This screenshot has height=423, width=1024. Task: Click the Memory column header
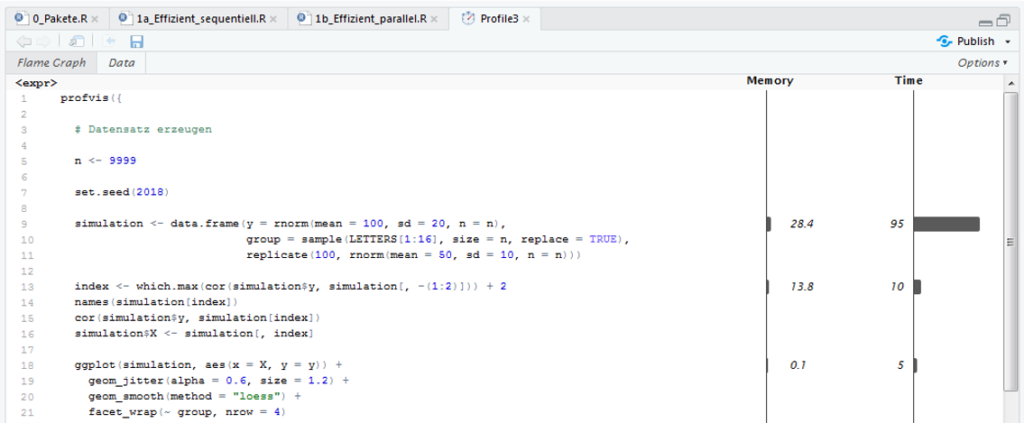[x=770, y=81]
